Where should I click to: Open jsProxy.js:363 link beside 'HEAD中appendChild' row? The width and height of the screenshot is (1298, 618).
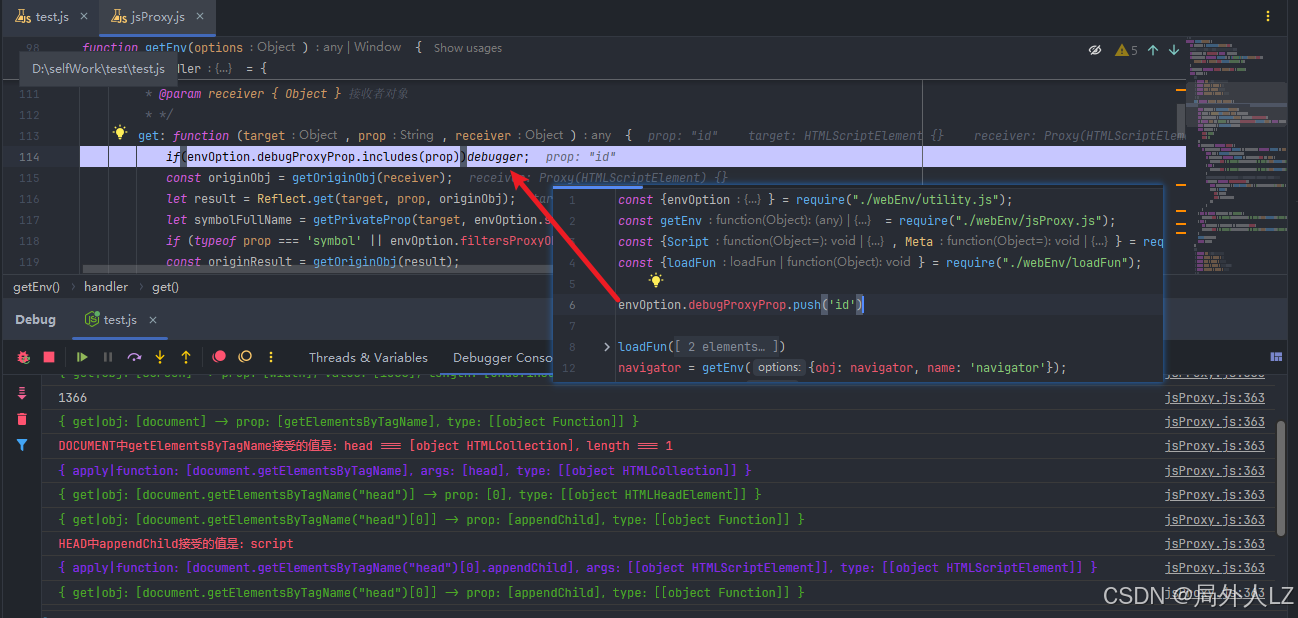coord(1214,544)
